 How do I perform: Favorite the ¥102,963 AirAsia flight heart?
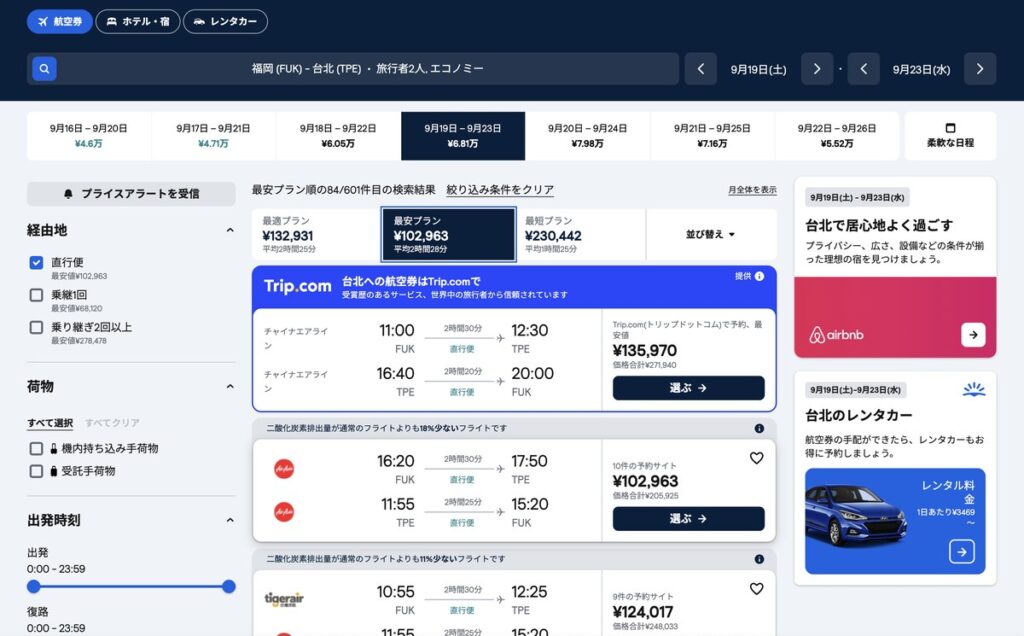756,458
